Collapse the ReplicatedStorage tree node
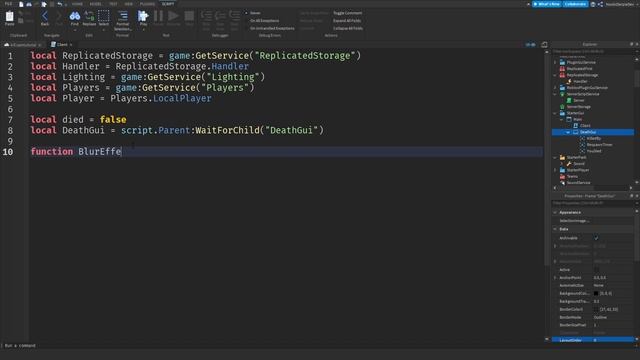Screen dimensions: 640x360 555,75
